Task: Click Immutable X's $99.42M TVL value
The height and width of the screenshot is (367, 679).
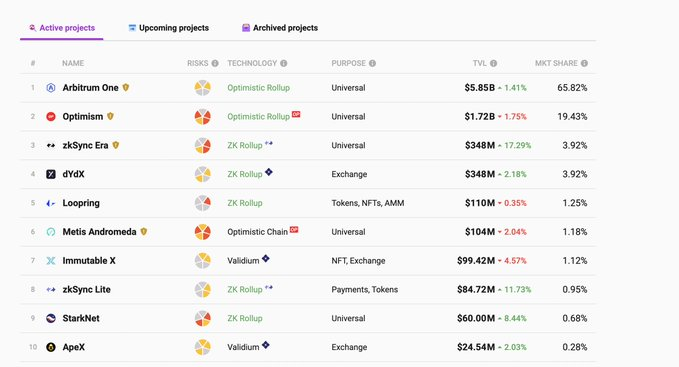Action: coord(475,261)
